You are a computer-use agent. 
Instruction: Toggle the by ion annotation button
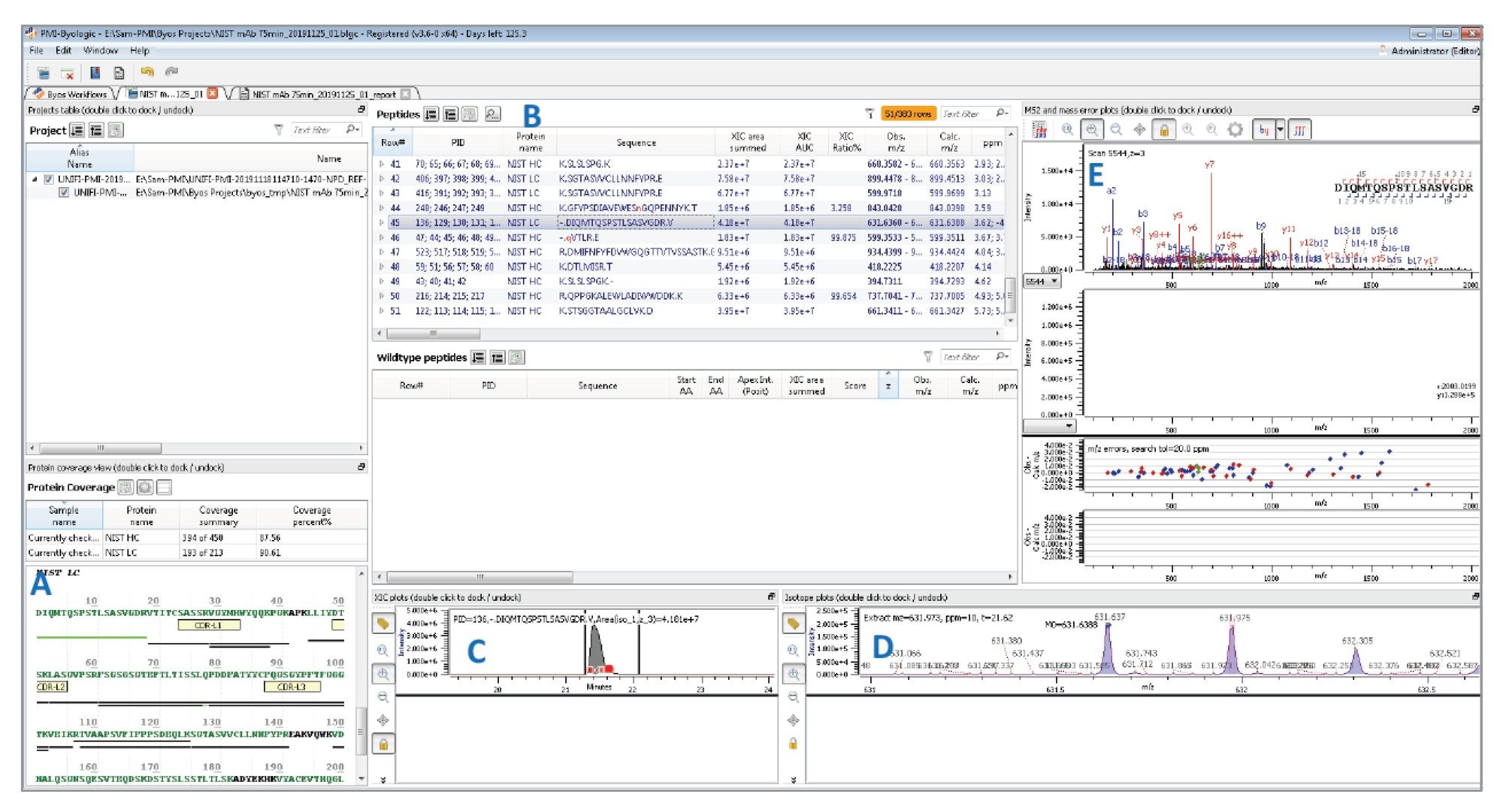pyautogui.click(x=1264, y=130)
